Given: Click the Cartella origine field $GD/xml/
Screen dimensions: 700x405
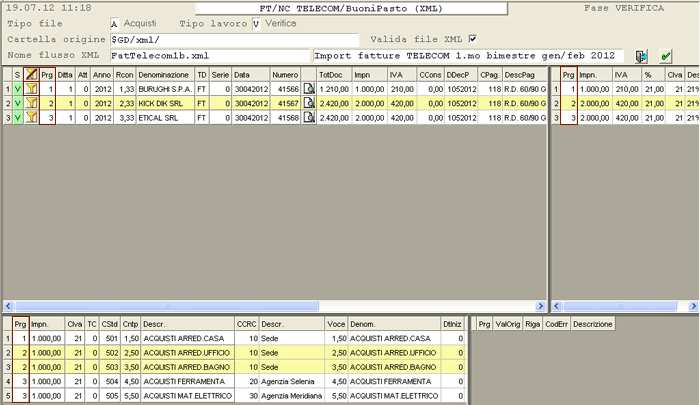Looking at the screenshot, I should pos(234,40).
